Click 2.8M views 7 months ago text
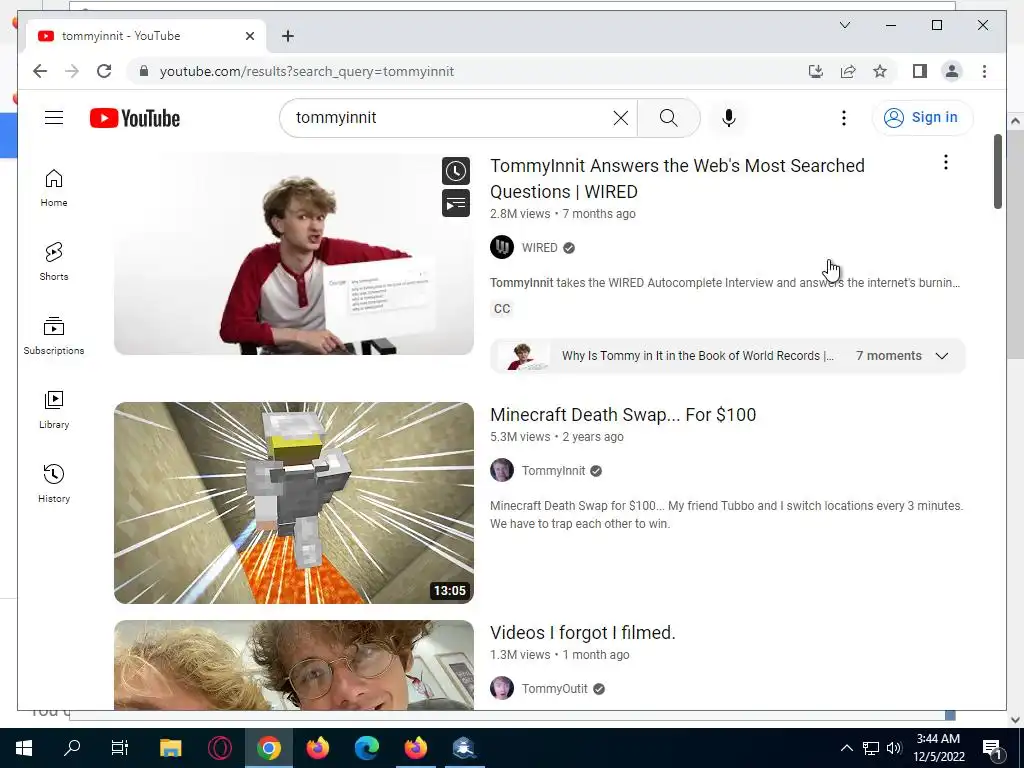 562,214
